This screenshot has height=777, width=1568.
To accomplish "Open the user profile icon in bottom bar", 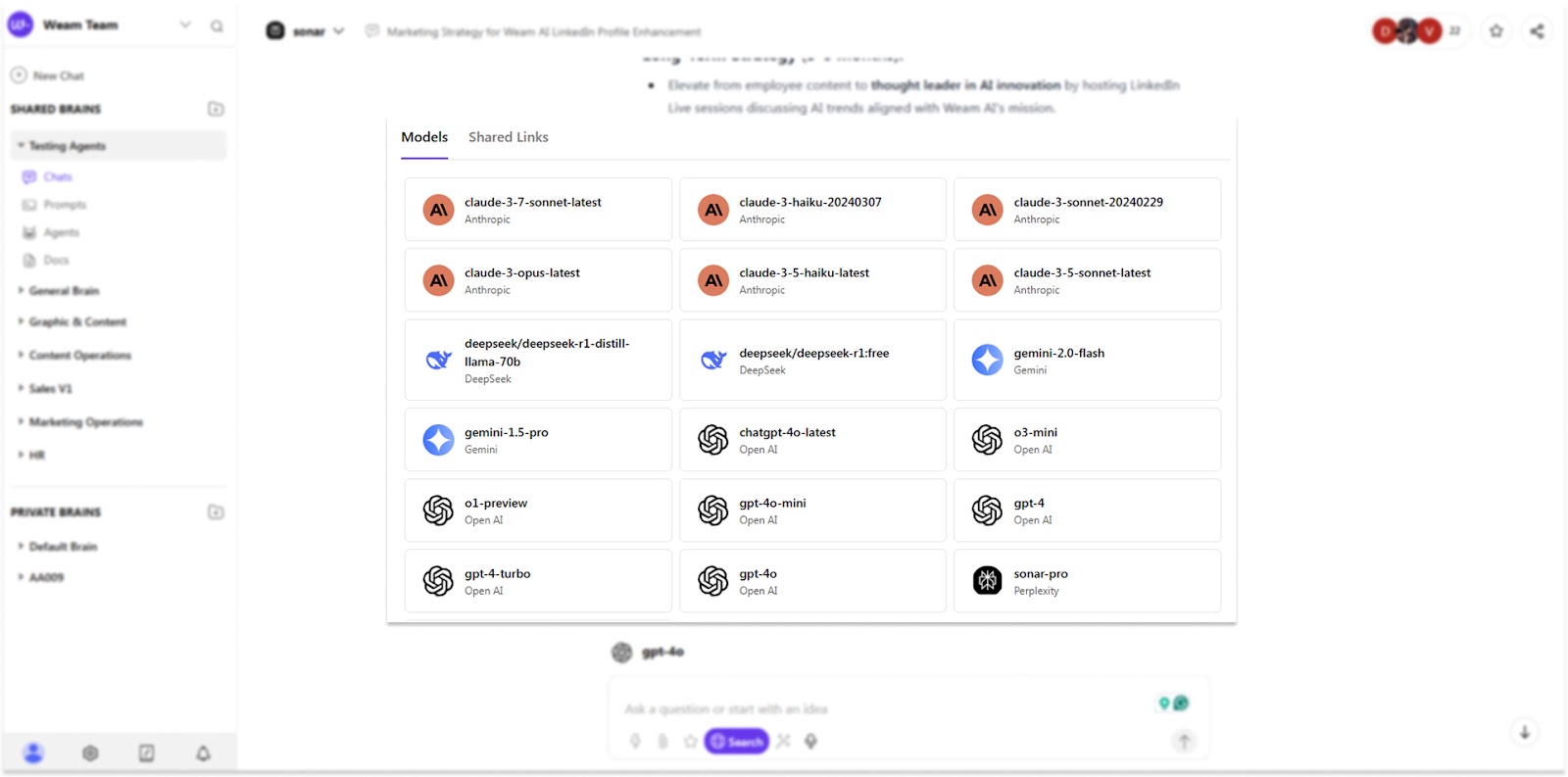I will tap(33, 753).
